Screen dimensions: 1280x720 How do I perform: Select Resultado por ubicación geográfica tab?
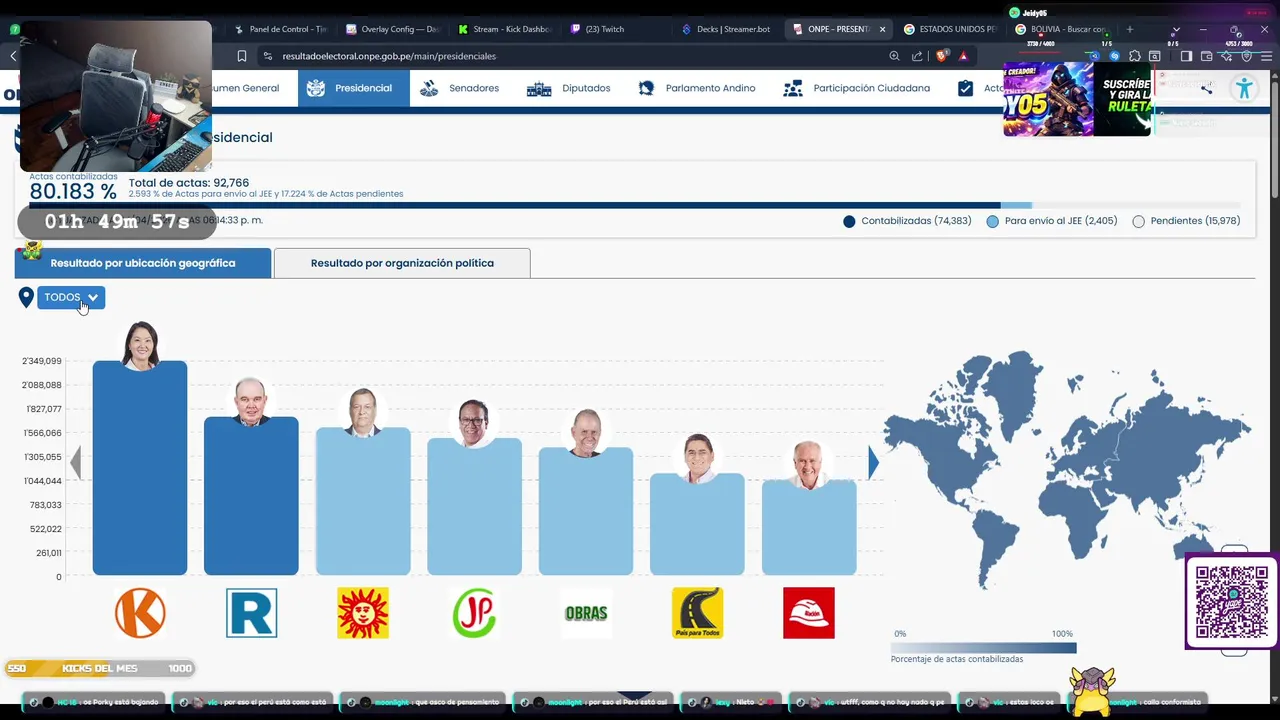coord(143,263)
